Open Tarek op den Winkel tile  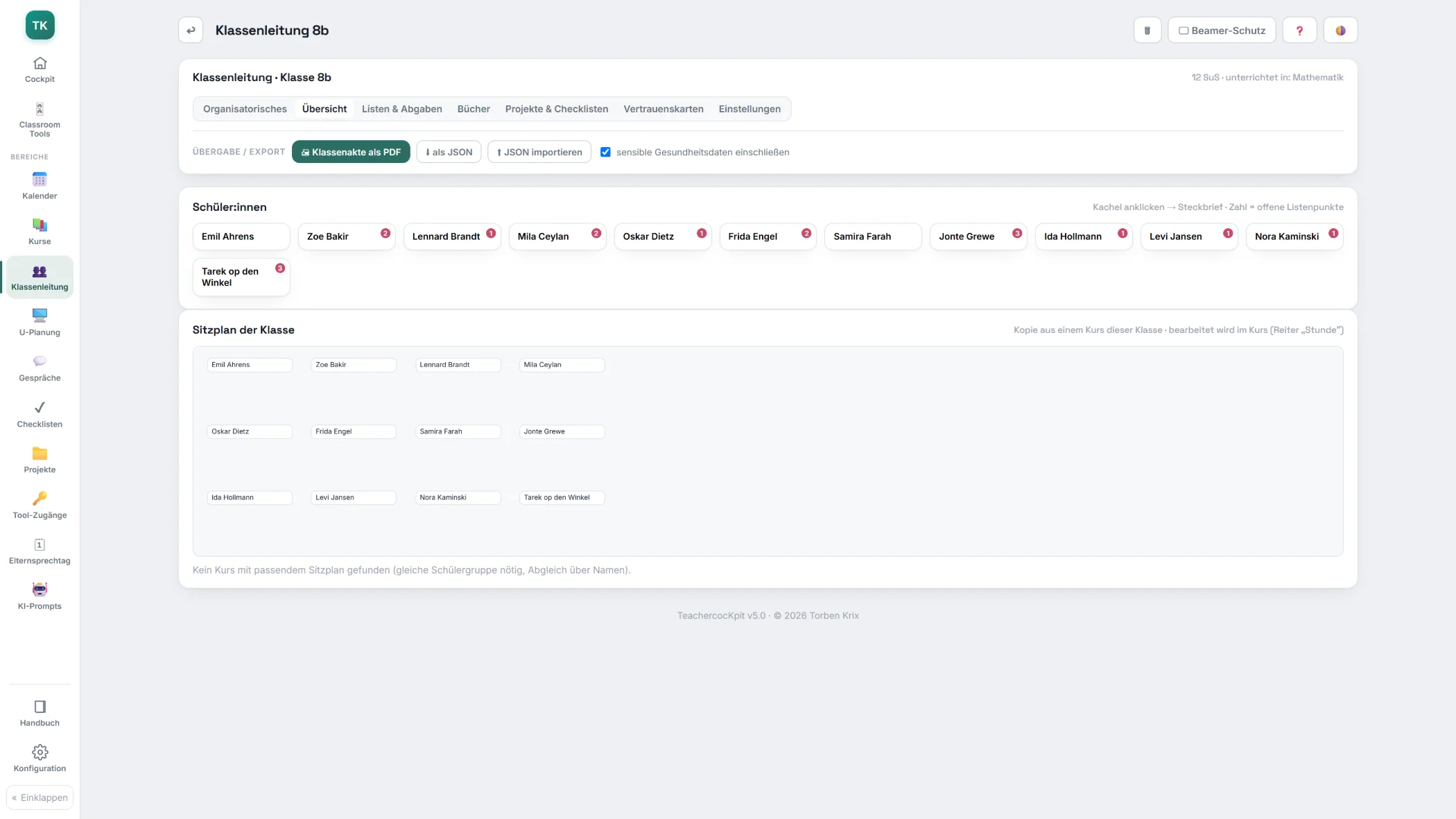click(x=241, y=277)
